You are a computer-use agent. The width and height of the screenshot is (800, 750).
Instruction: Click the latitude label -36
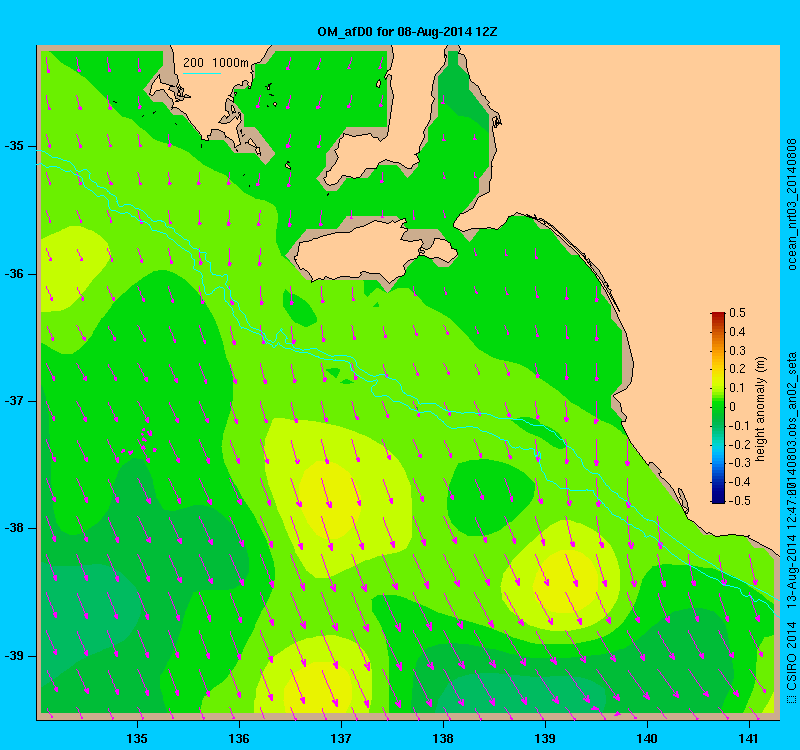click(14, 274)
